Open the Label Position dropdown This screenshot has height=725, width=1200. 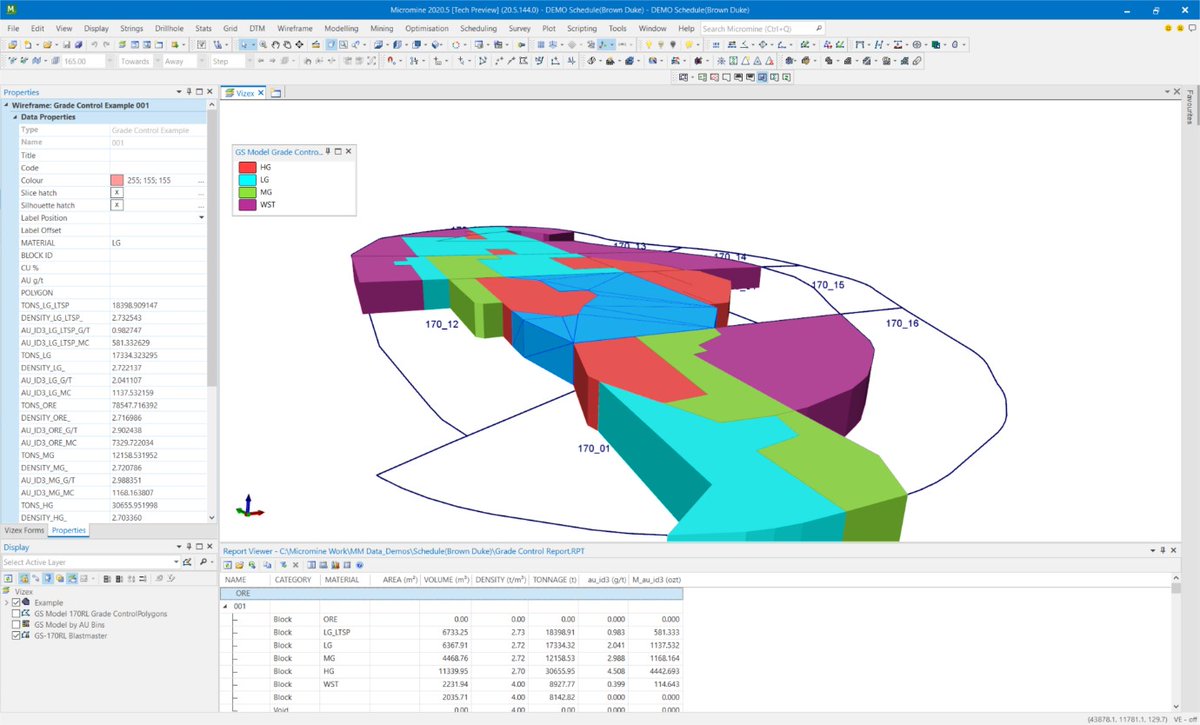pos(201,217)
